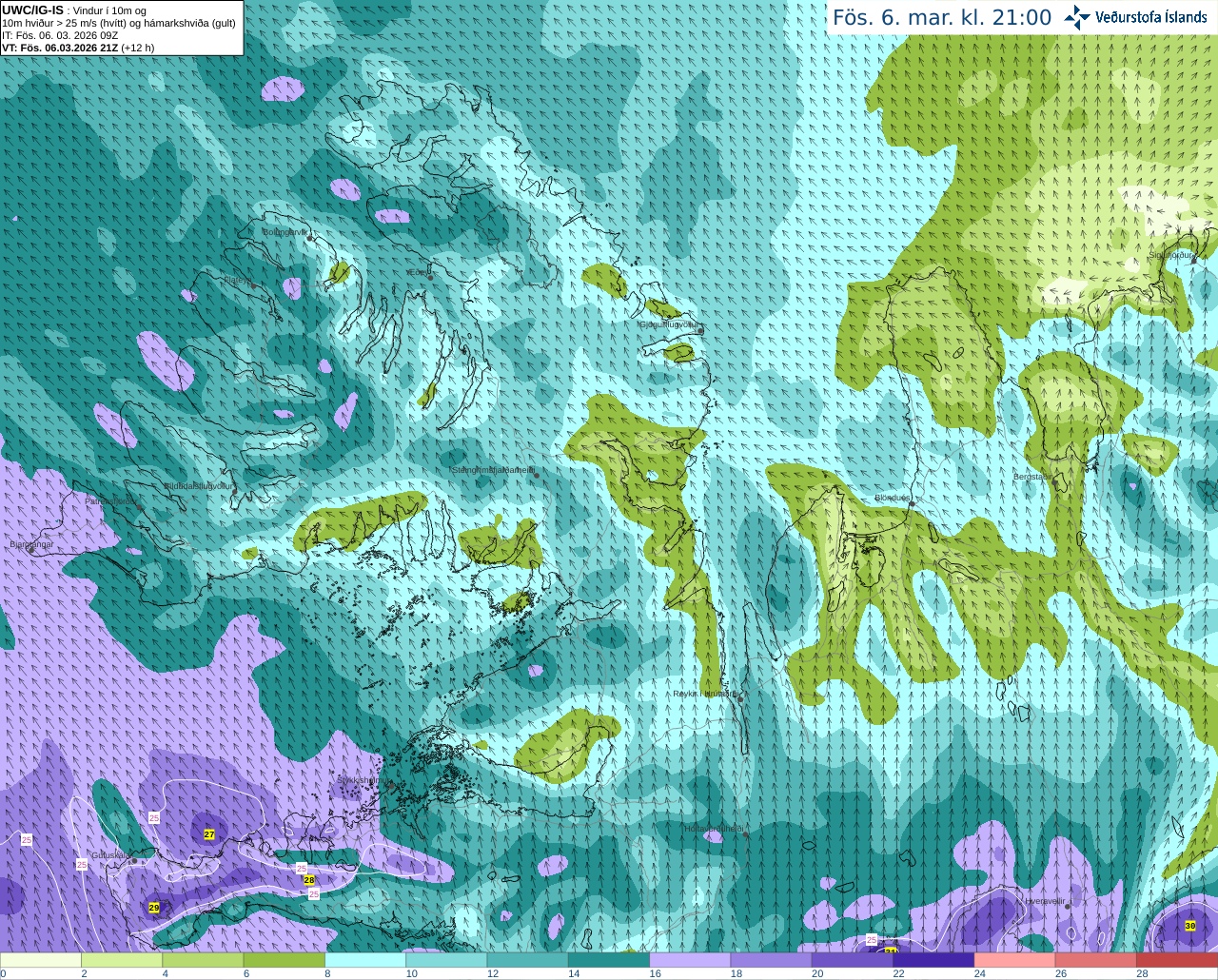The height and width of the screenshot is (980, 1218).
Task: Click the 10–12 m/s light teal legend swatch
Action: point(446,960)
